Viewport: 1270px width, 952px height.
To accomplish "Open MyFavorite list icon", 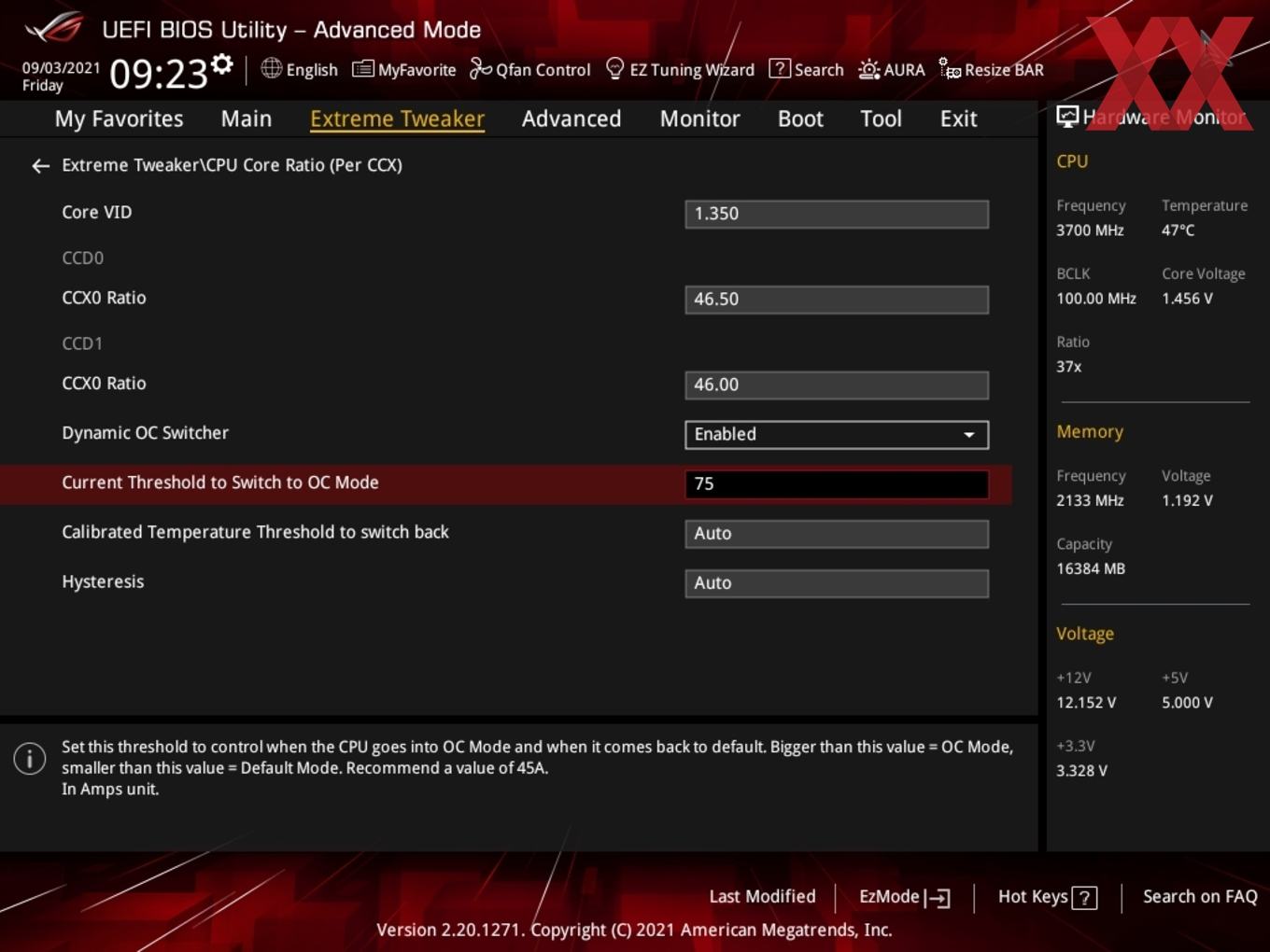I will [362, 69].
